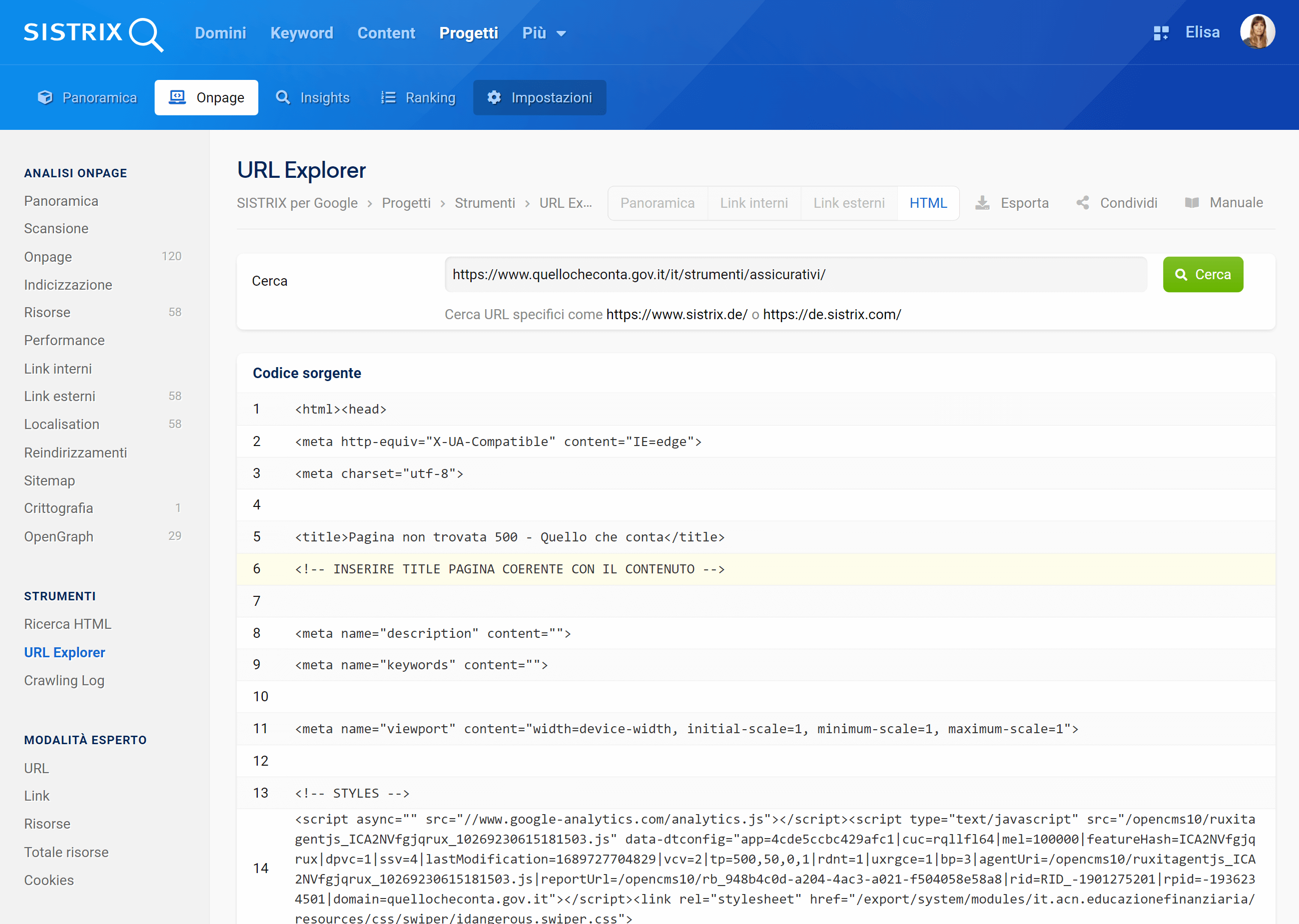This screenshot has width=1299, height=924.
Task: Click Elisa's profile avatar
Action: pos(1258,32)
